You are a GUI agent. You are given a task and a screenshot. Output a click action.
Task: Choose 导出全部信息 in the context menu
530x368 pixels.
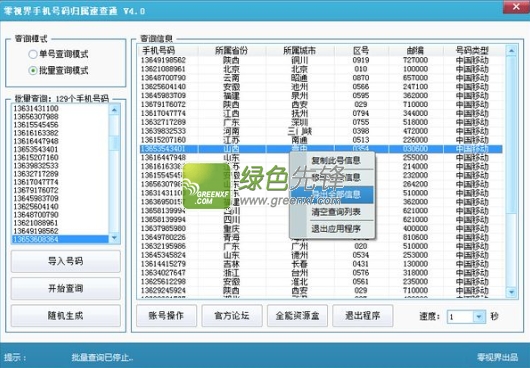point(333,195)
